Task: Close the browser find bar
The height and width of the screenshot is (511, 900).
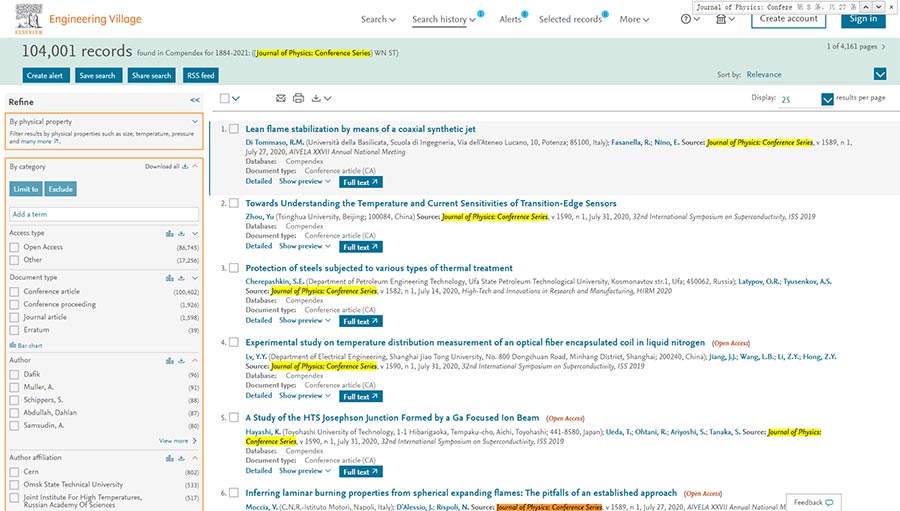Action: click(893, 7)
